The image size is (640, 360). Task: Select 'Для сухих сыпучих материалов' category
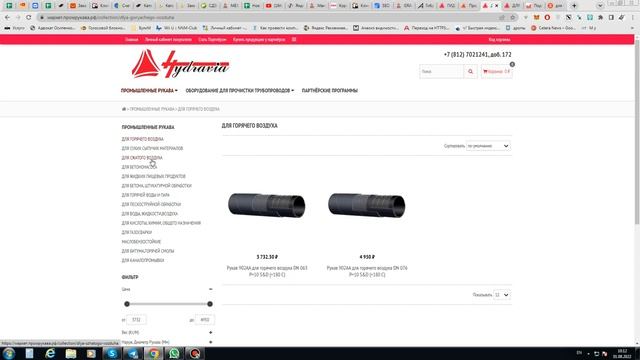pos(152,149)
